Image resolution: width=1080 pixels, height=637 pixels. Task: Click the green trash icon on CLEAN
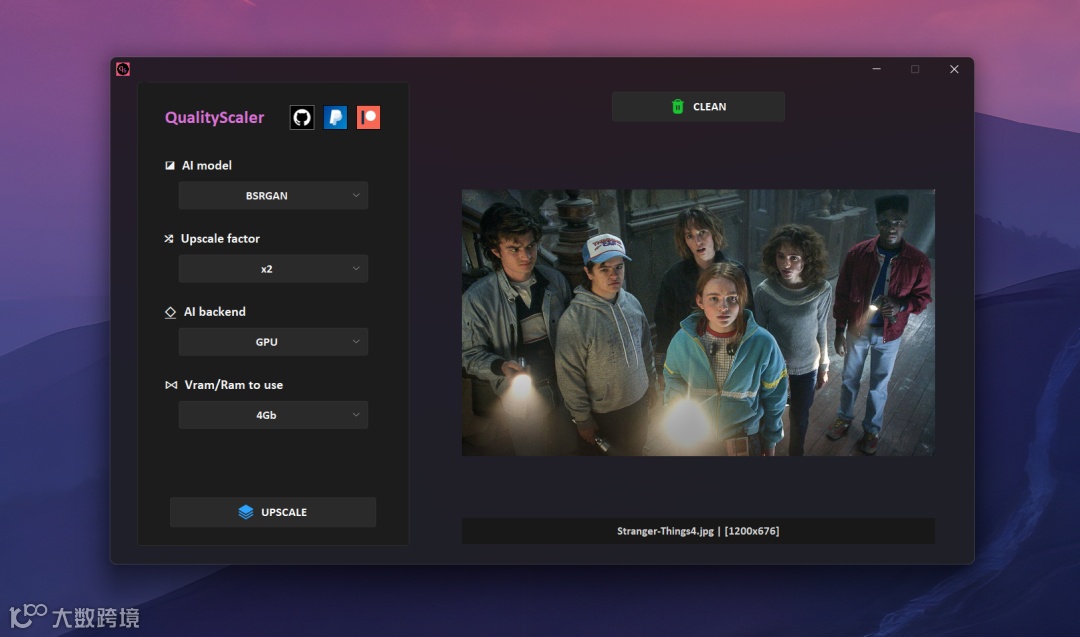pos(678,107)
